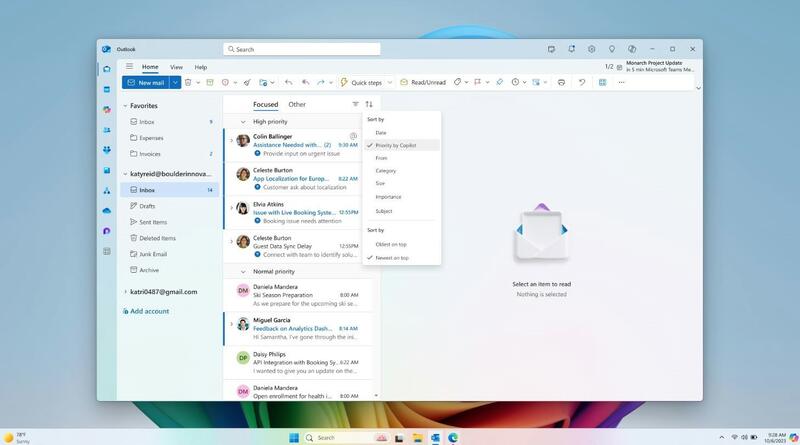Click the Undo icon in the ribbon
This screenshot has height=445, width=800.
pyautogui.click(x=582, y=82)
